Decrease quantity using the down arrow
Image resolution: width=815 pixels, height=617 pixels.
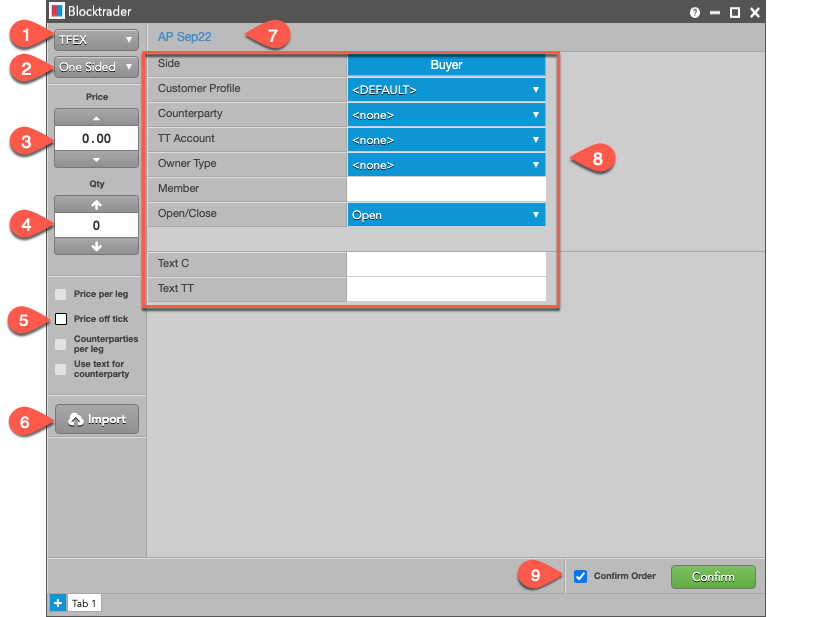(96, 247)
